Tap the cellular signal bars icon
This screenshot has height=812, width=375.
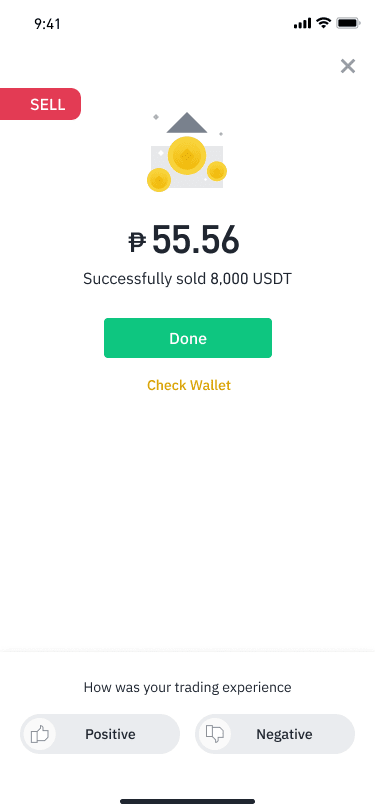pos(302,24)
